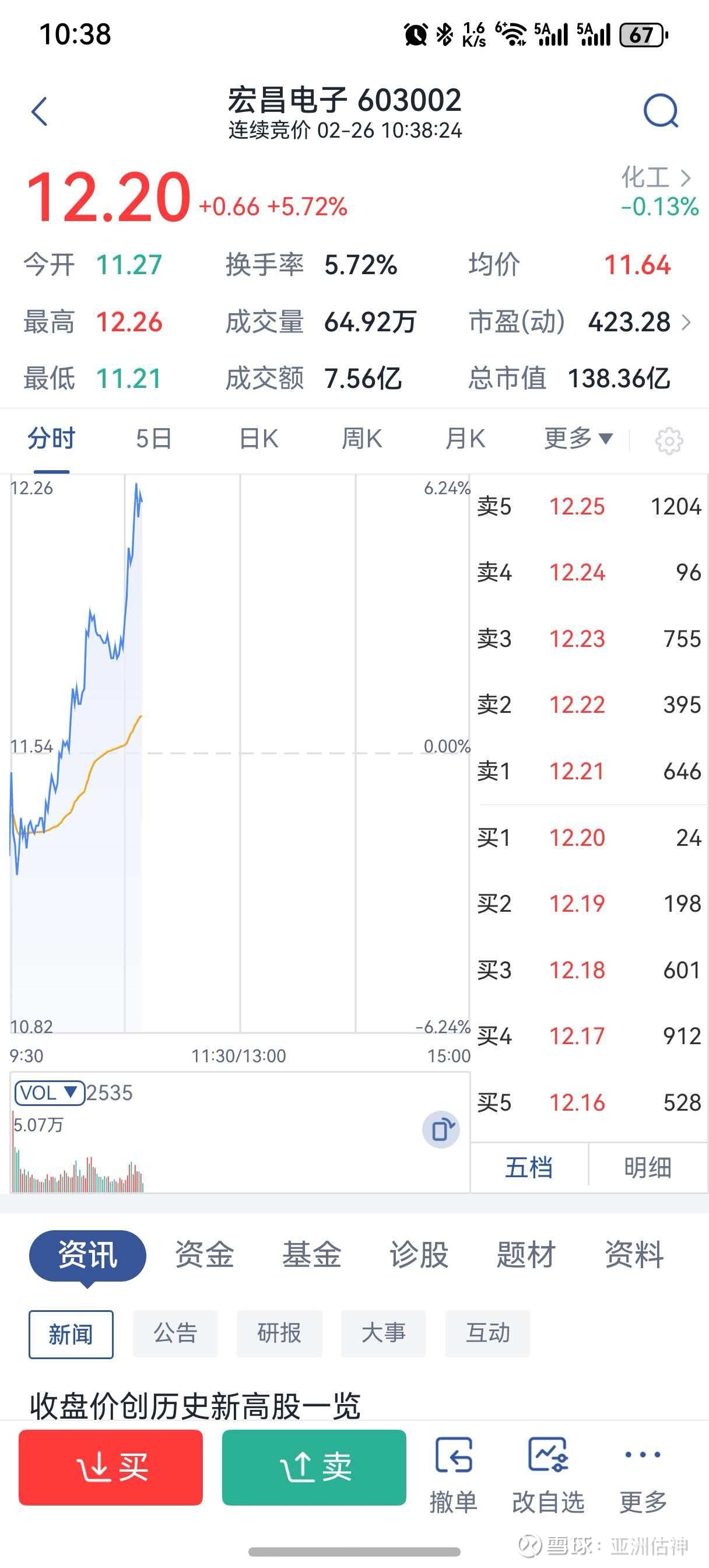Switch order book to 明细 view
The image size is (709, 1568).
(x=648, y=1167)
